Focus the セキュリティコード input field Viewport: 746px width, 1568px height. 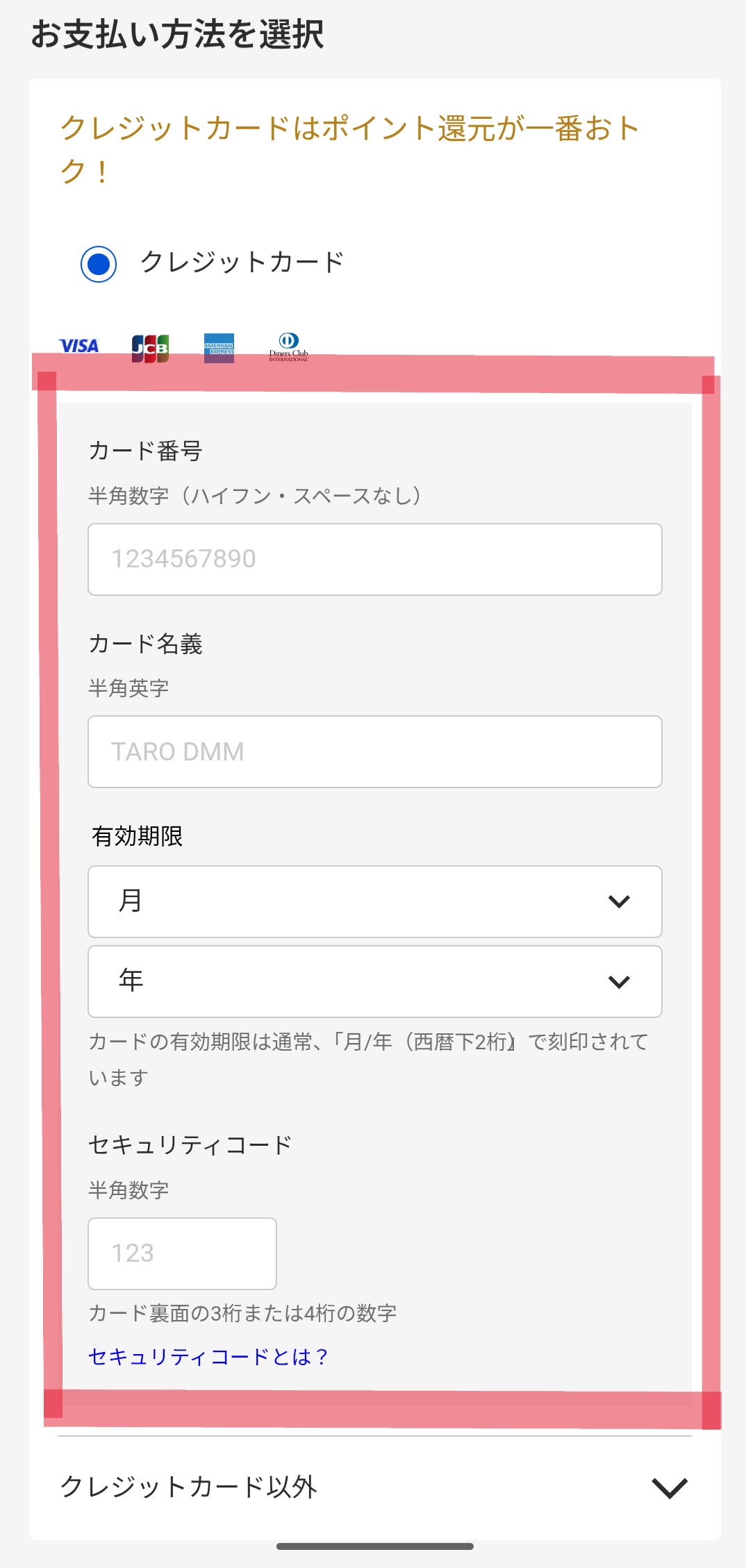click(182, 1253)
